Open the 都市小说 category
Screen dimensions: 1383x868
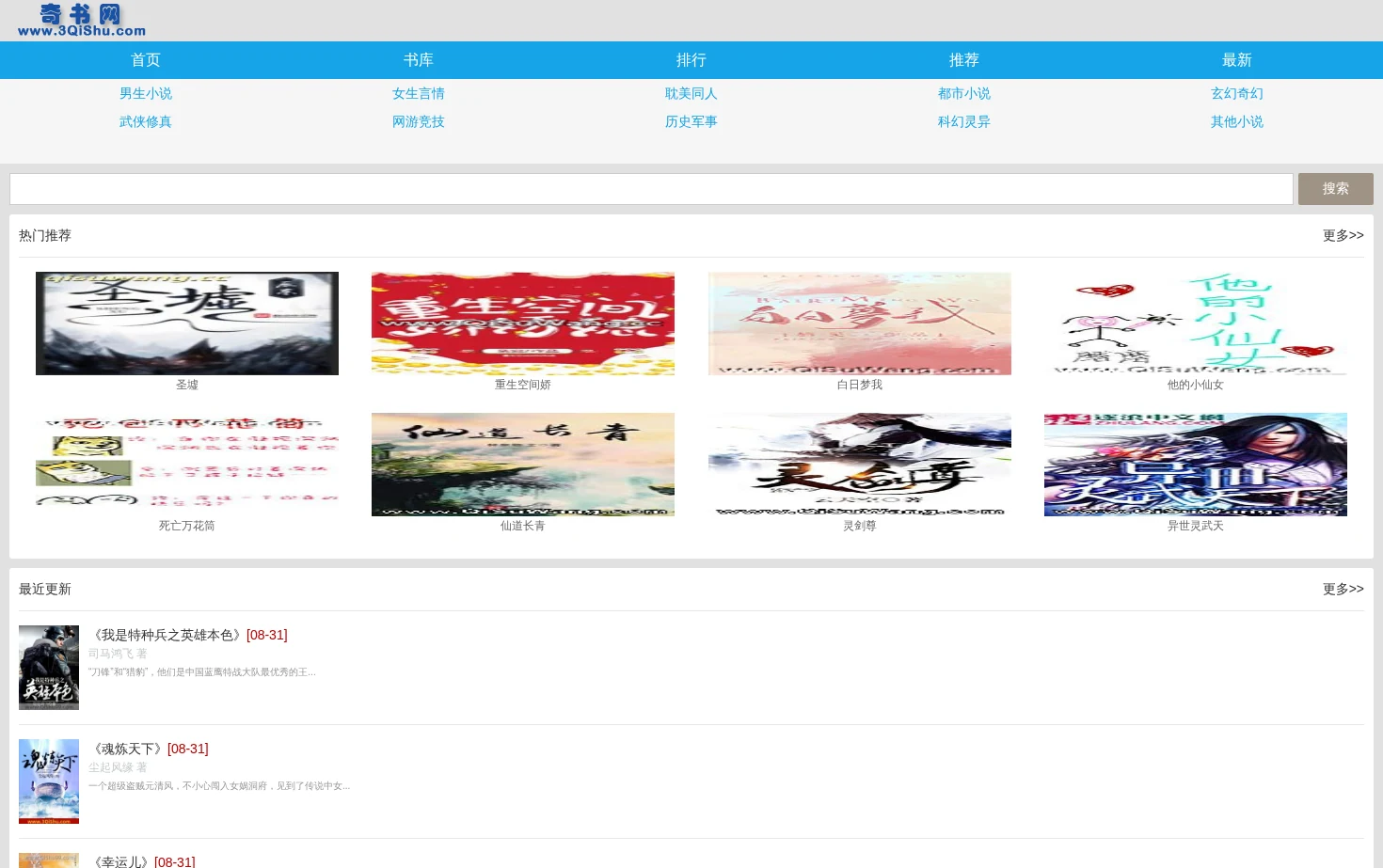coord(964,93)
